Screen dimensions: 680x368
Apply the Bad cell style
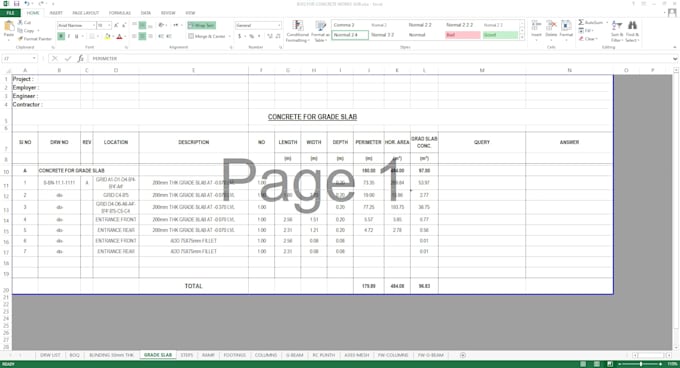[x=463, y=35]
